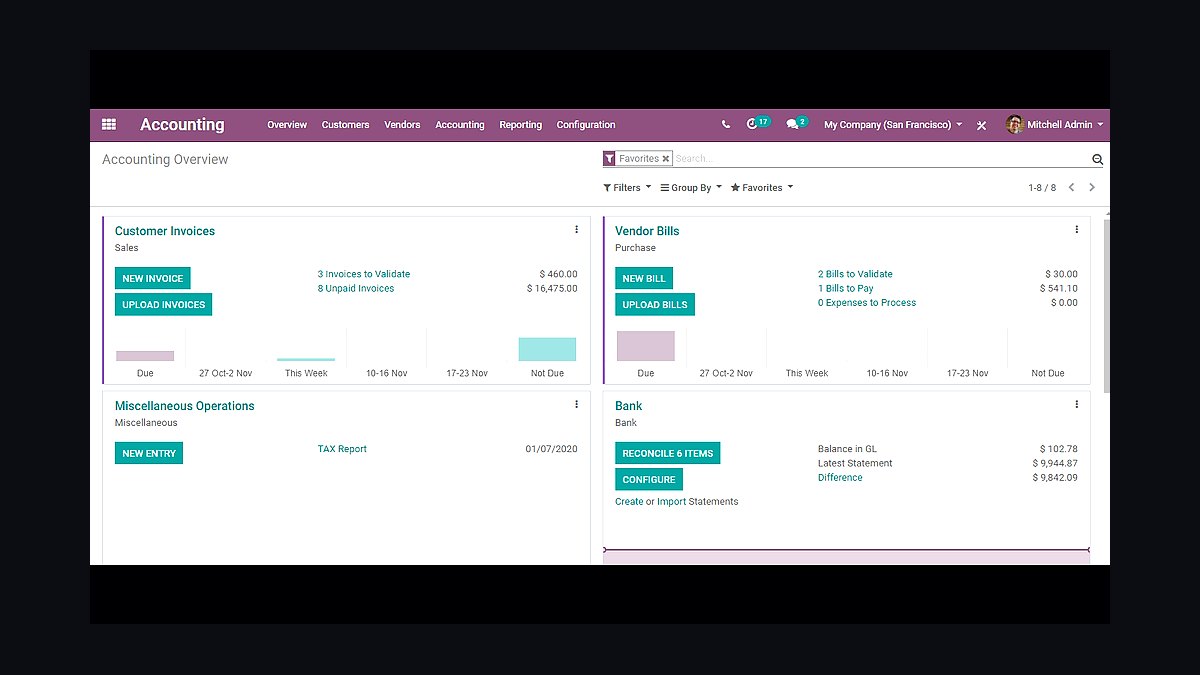Open 8 Unpaid Invoices link
The height and width of the screenshot is (675, 1200).
[x=356, y=288]
